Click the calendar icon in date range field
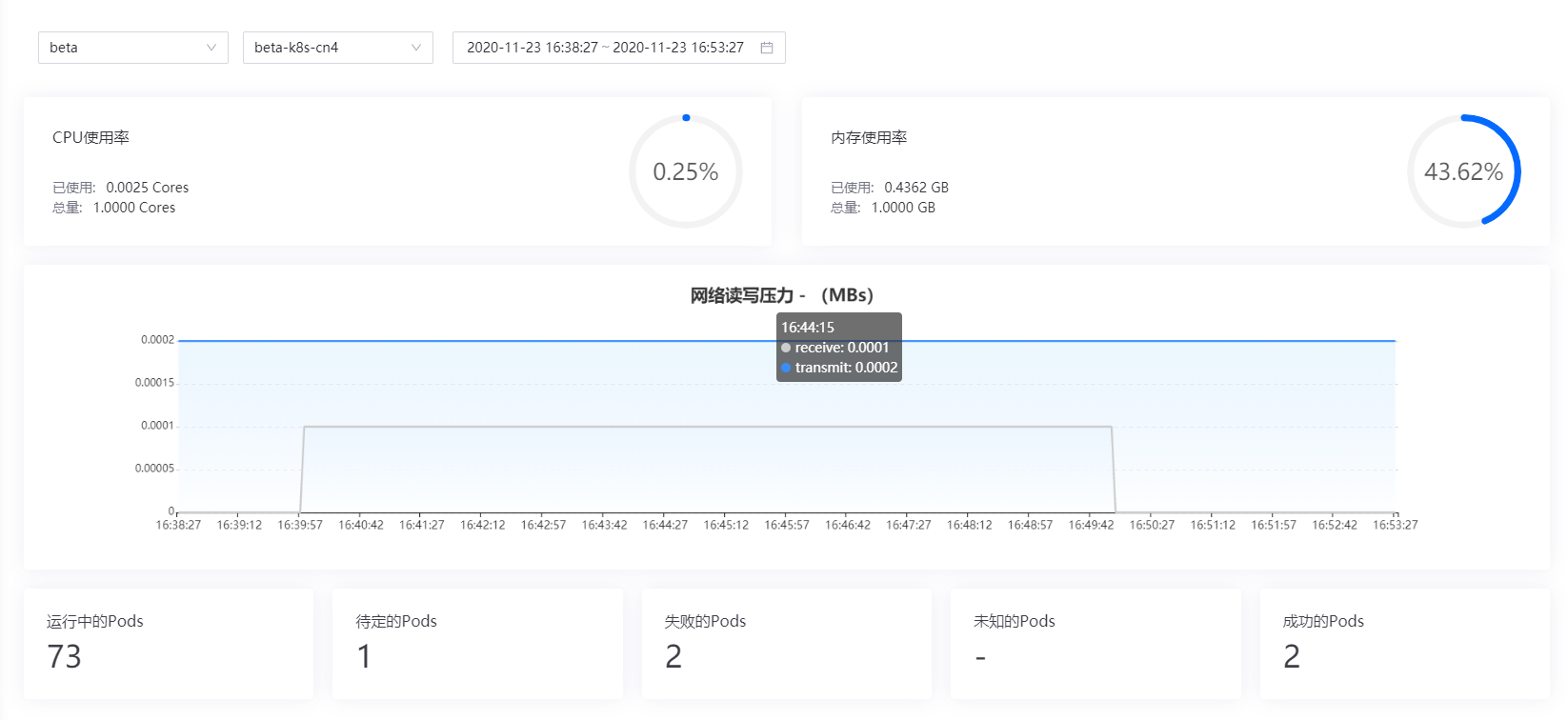This screenshot has width=1568, height=720. [767, 48]
